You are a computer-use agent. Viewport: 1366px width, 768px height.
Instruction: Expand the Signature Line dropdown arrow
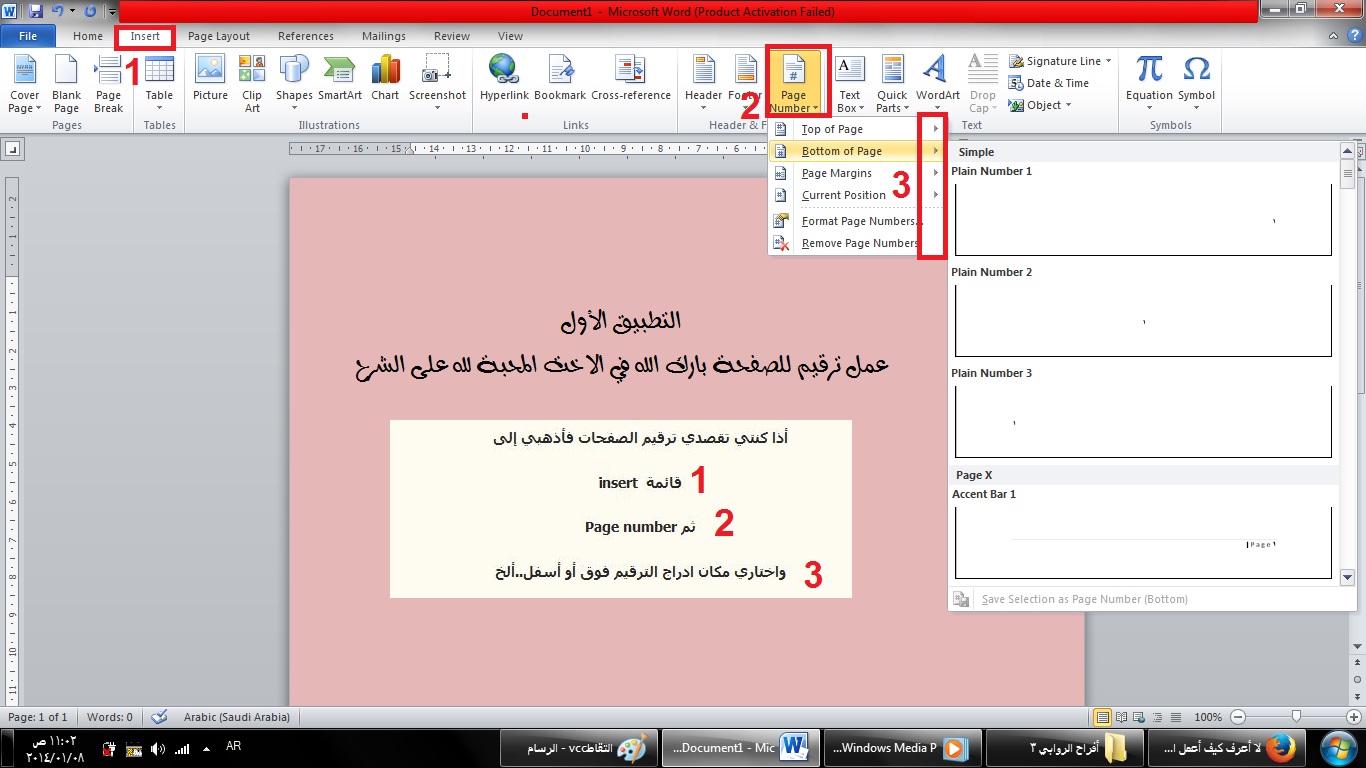tap(1109, 61)
